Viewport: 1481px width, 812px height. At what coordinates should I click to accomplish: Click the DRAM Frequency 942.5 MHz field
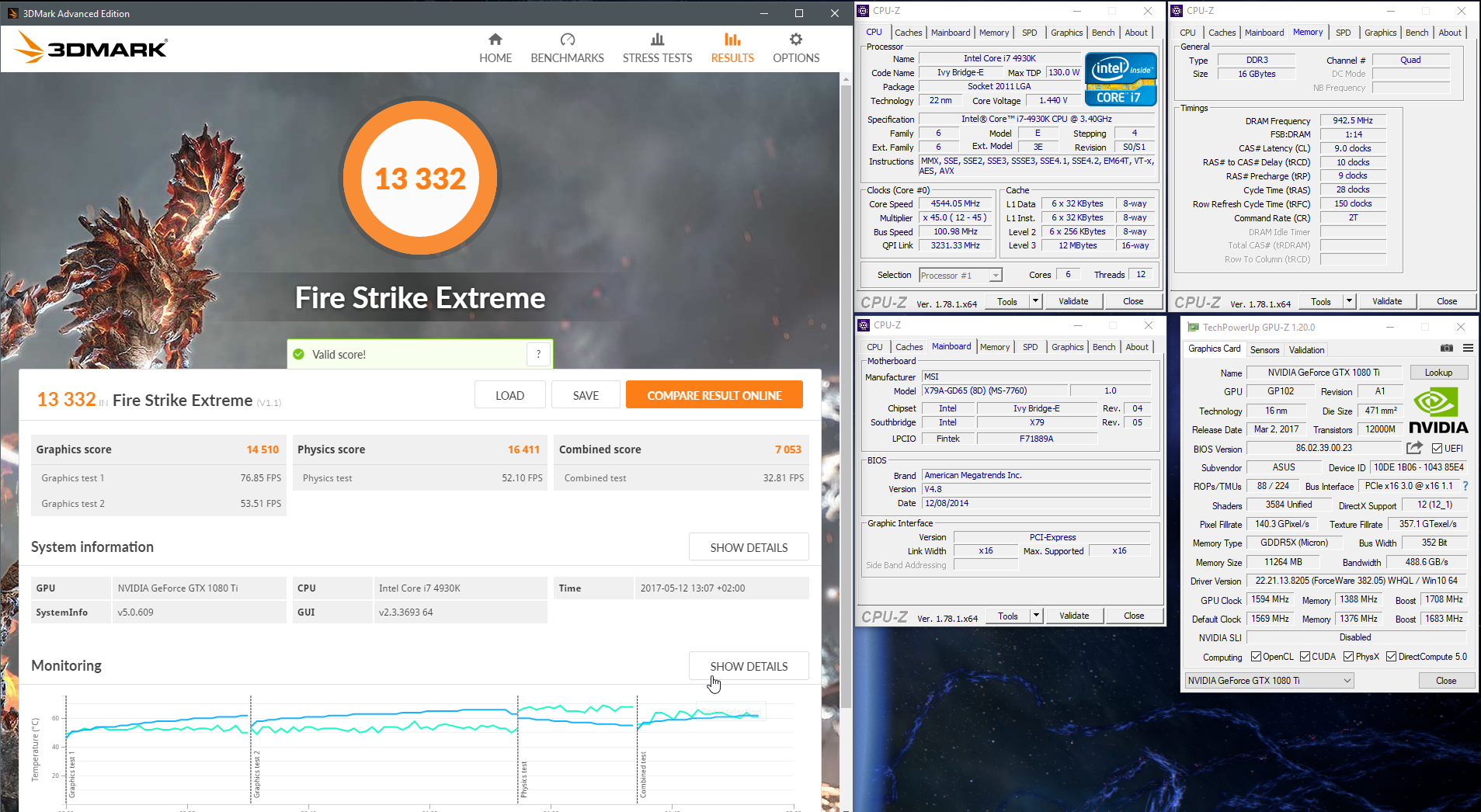coord(1353,121)
